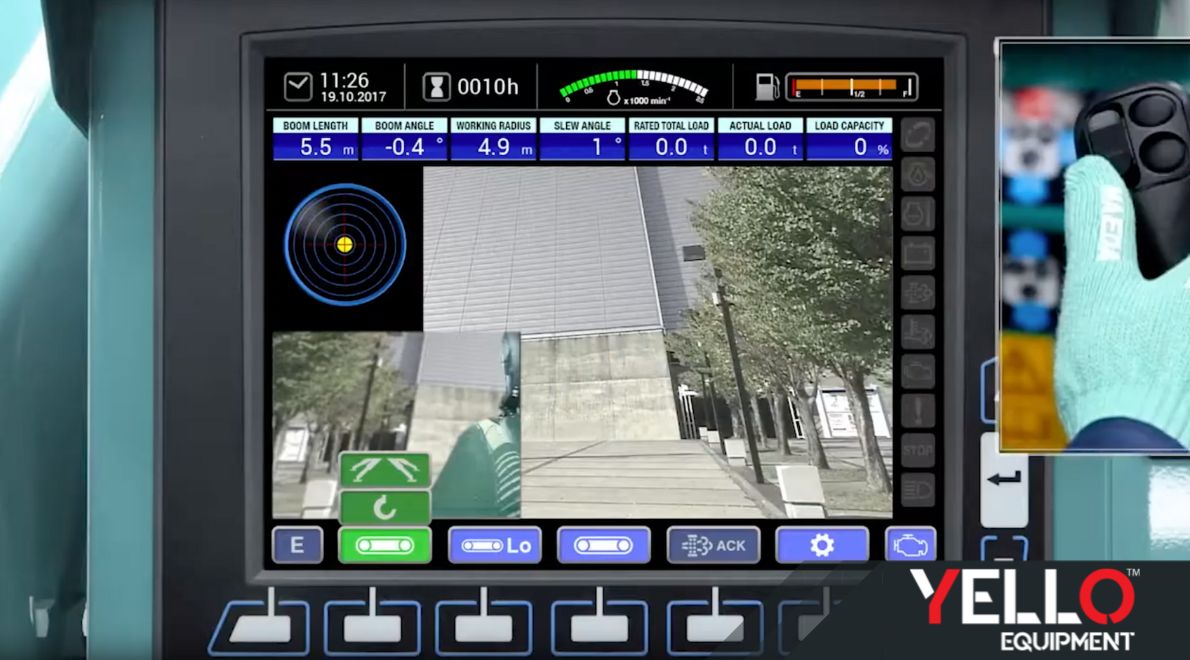The height and width of the screenshot is (660, 1190).
Task: Toggle the third winch button on bottom bar
Action: (604, 545)
